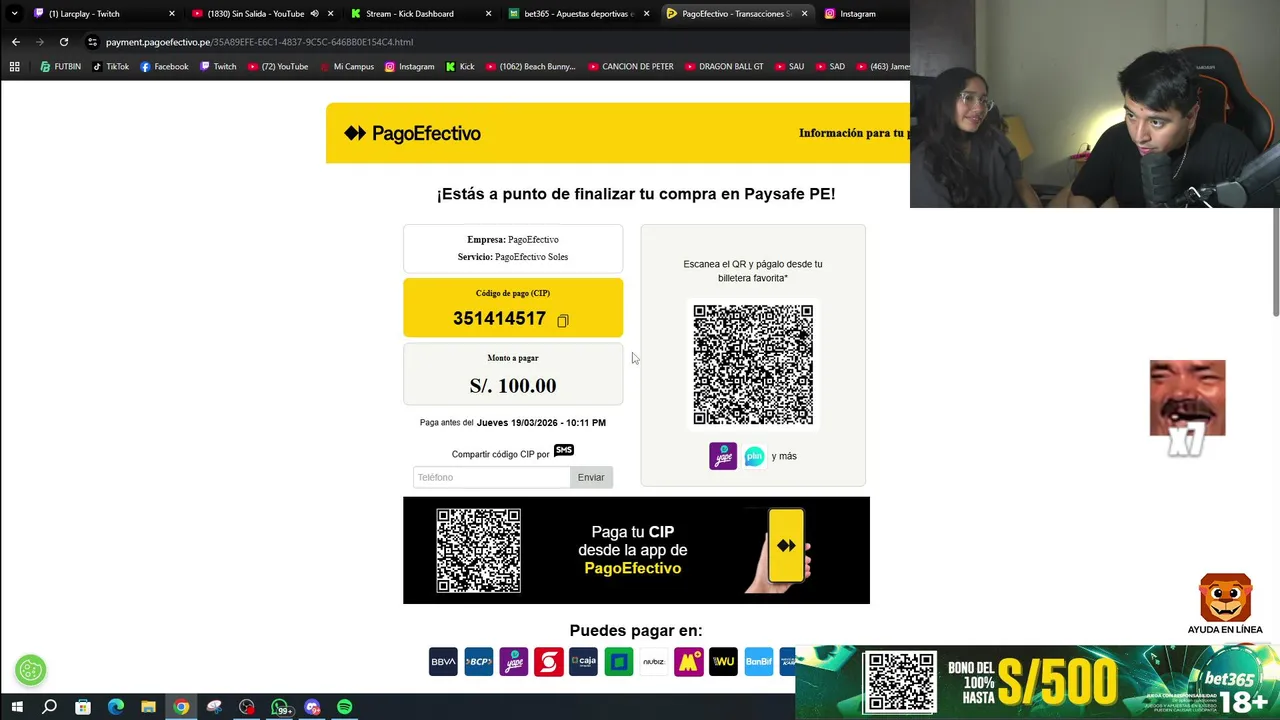Click the BBVA bank logo
Image resolution: width=1280 pixels, height=720 pixels.
443,662
